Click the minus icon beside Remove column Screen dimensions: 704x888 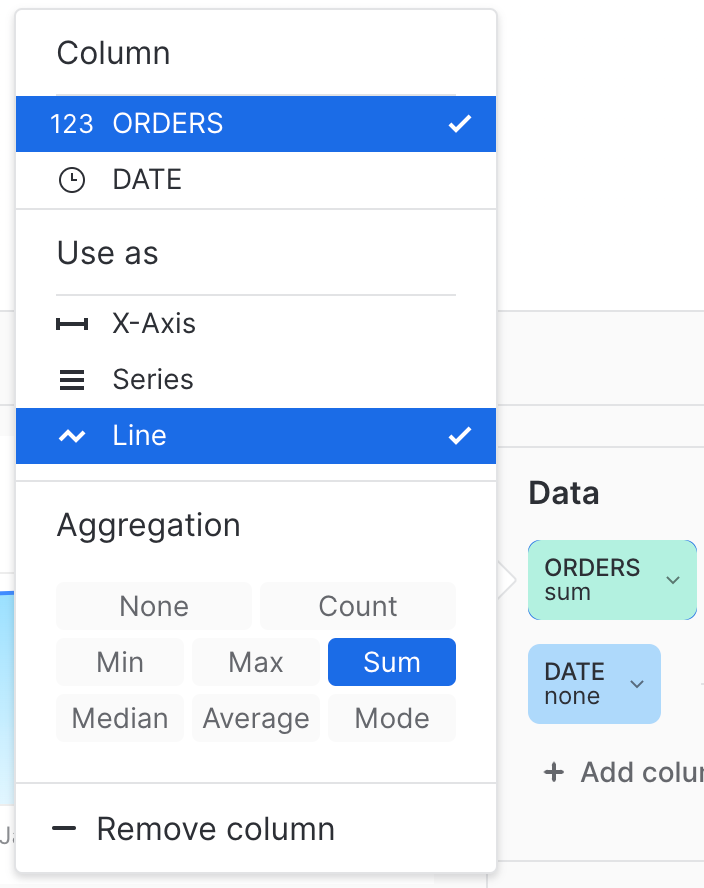point(64,829)
